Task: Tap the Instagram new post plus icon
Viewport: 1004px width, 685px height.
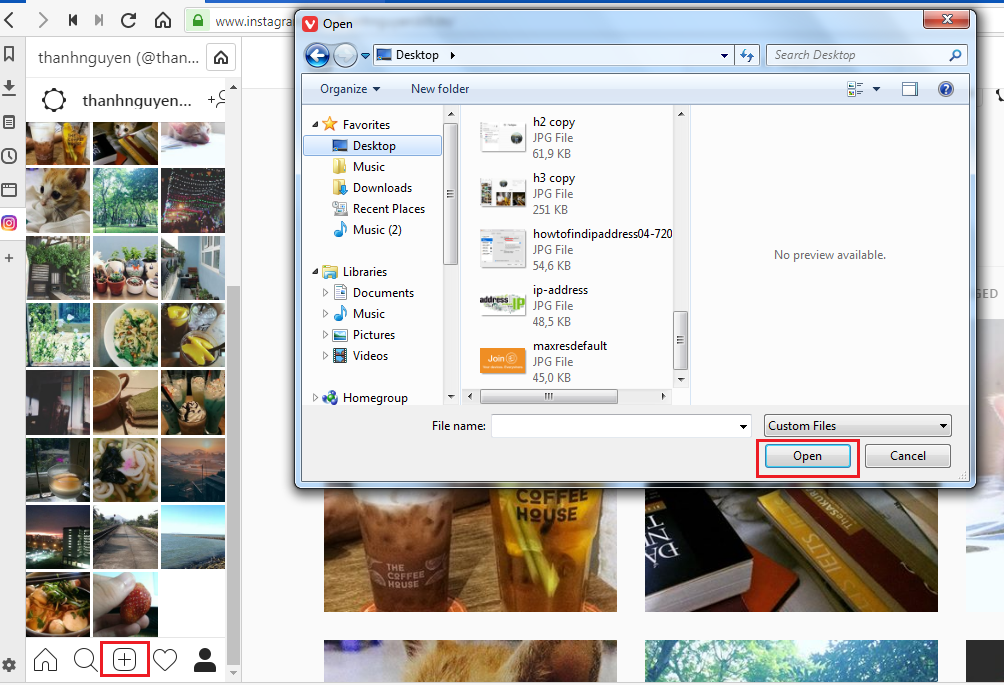Action: pos(124,659)
